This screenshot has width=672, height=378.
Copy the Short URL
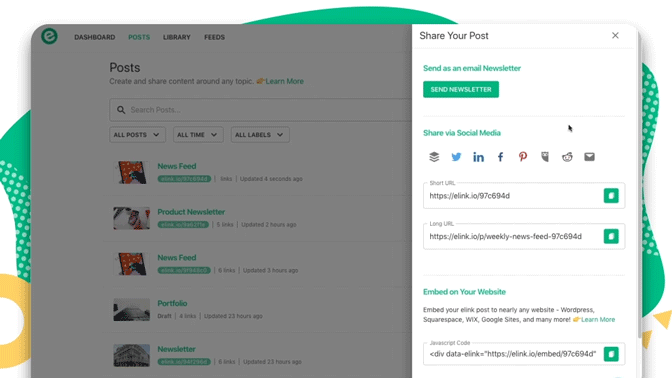coord(611,195)
